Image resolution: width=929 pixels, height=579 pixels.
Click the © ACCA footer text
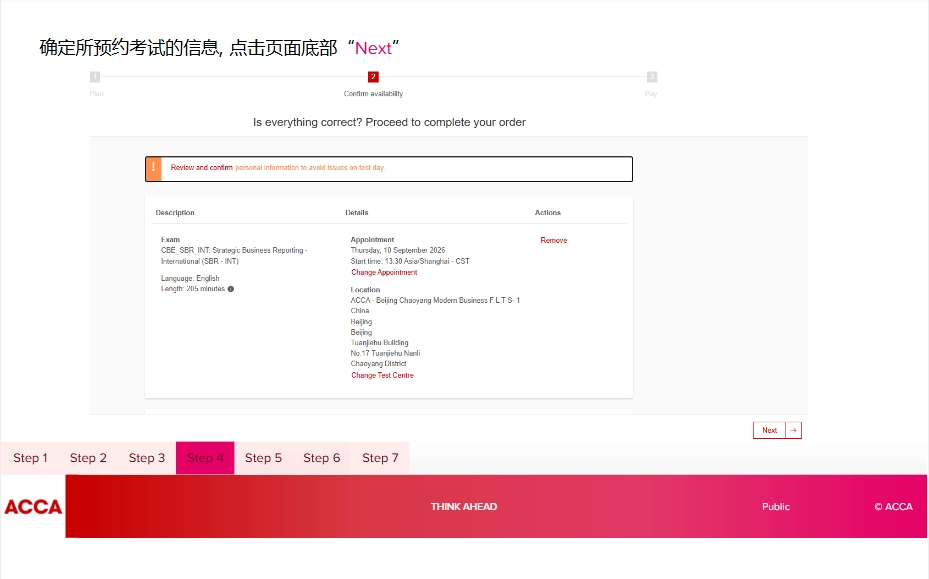(x=893, y=507)
